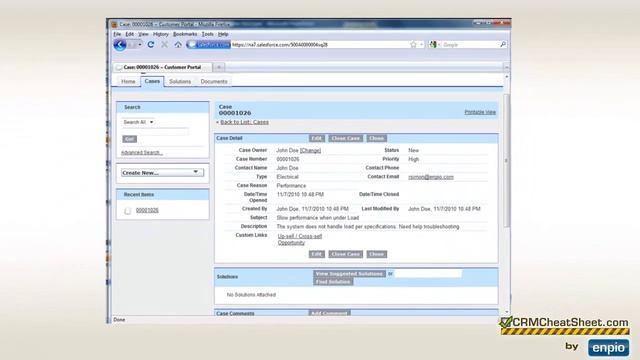Reload the page with the refresh icon

[151, 44]
